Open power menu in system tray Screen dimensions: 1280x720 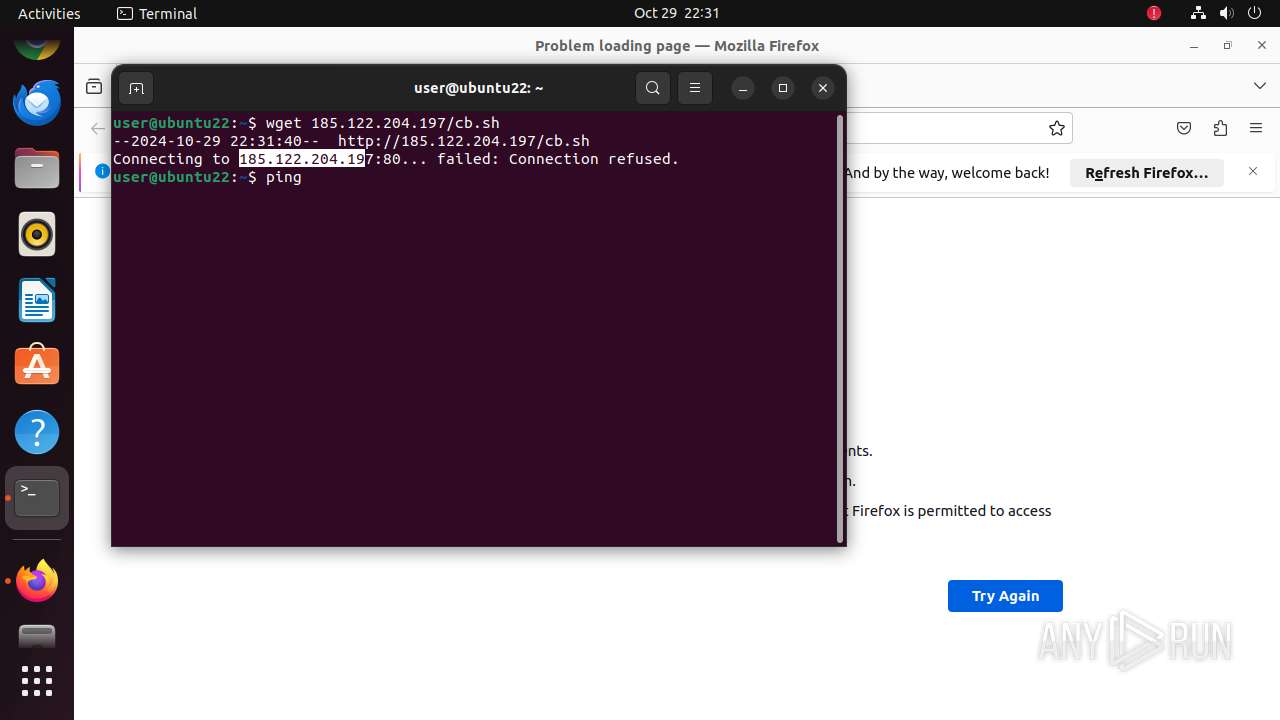(1255, 13)
